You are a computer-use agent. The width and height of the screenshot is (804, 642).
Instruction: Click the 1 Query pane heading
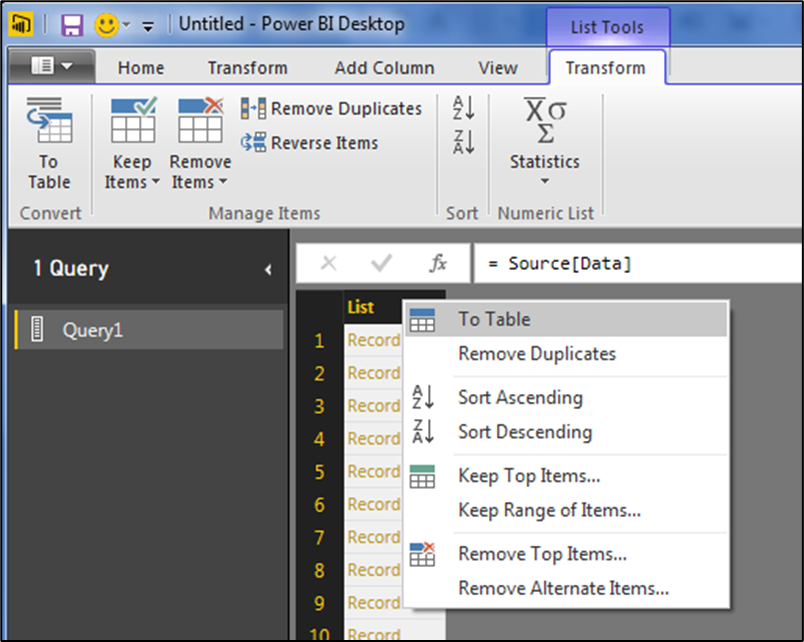71,269
